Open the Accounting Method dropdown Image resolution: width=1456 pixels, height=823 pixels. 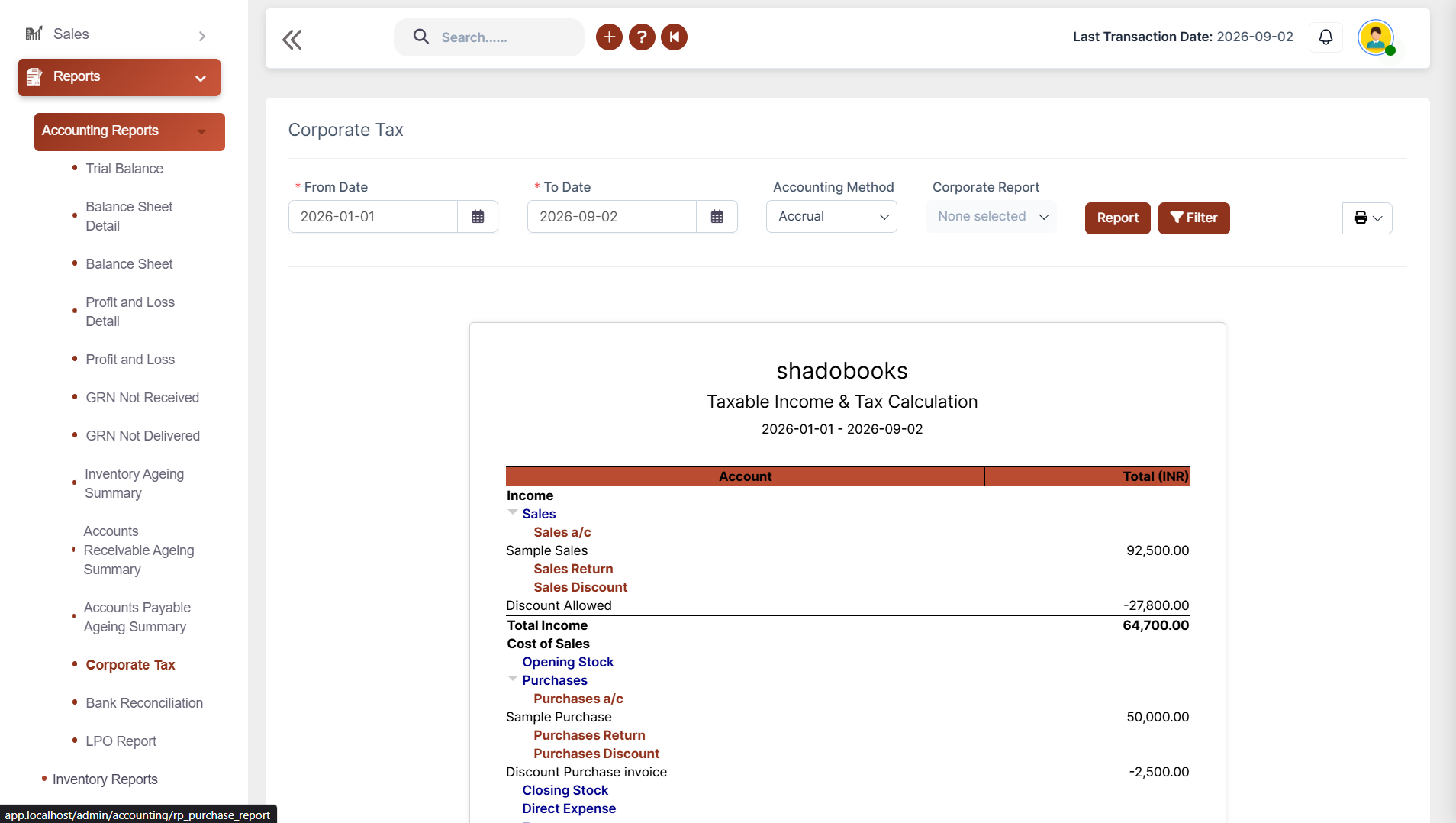point(832,217)
